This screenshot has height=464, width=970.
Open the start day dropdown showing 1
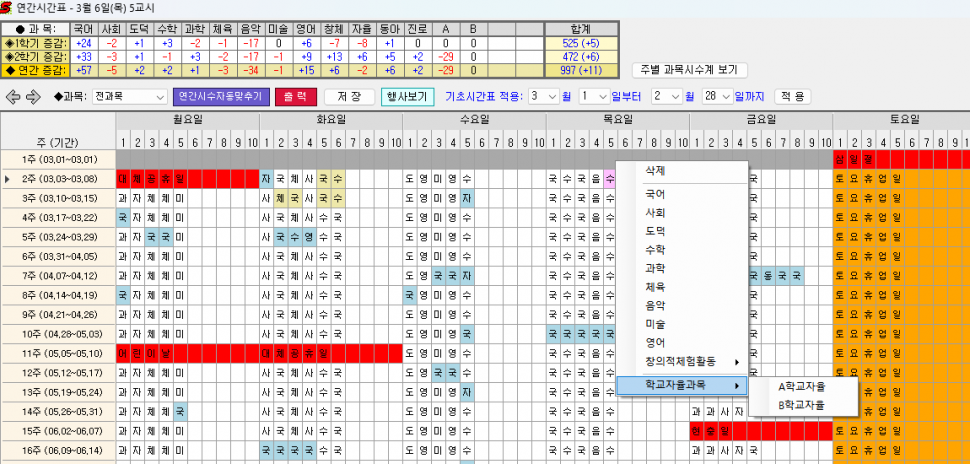click(593, 97)
